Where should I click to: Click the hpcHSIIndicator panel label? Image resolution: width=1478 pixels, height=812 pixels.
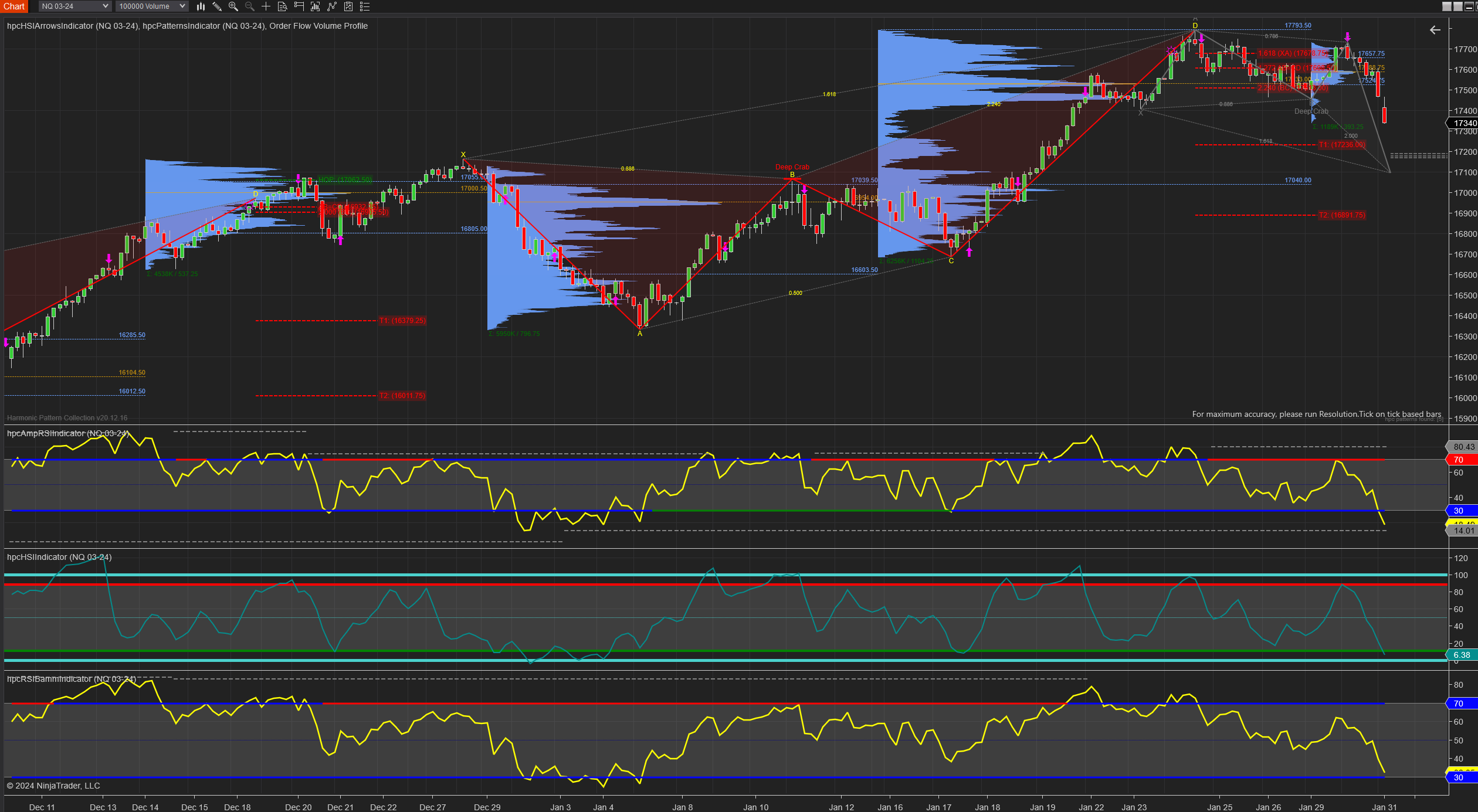59,557
